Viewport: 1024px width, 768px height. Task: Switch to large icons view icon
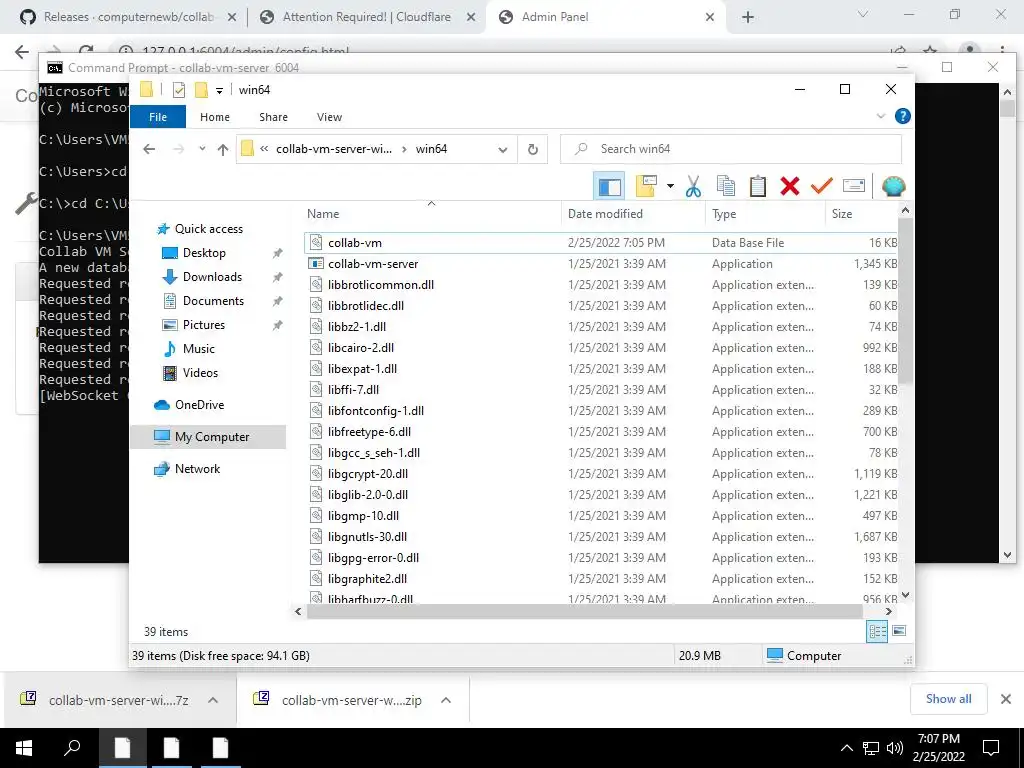pos(899,631)
